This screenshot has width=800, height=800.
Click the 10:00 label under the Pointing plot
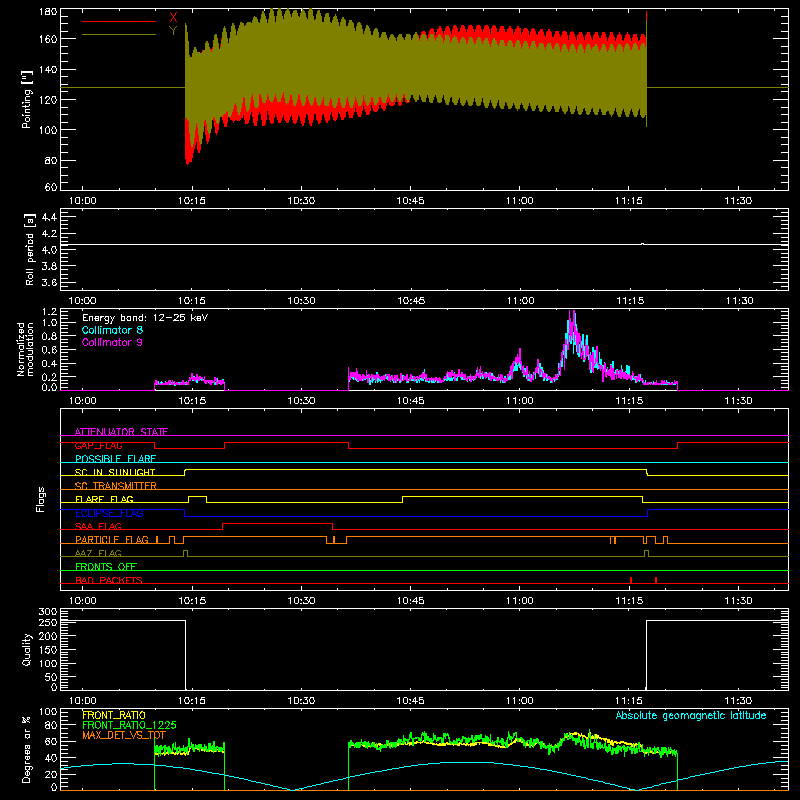tap(82, 201)
